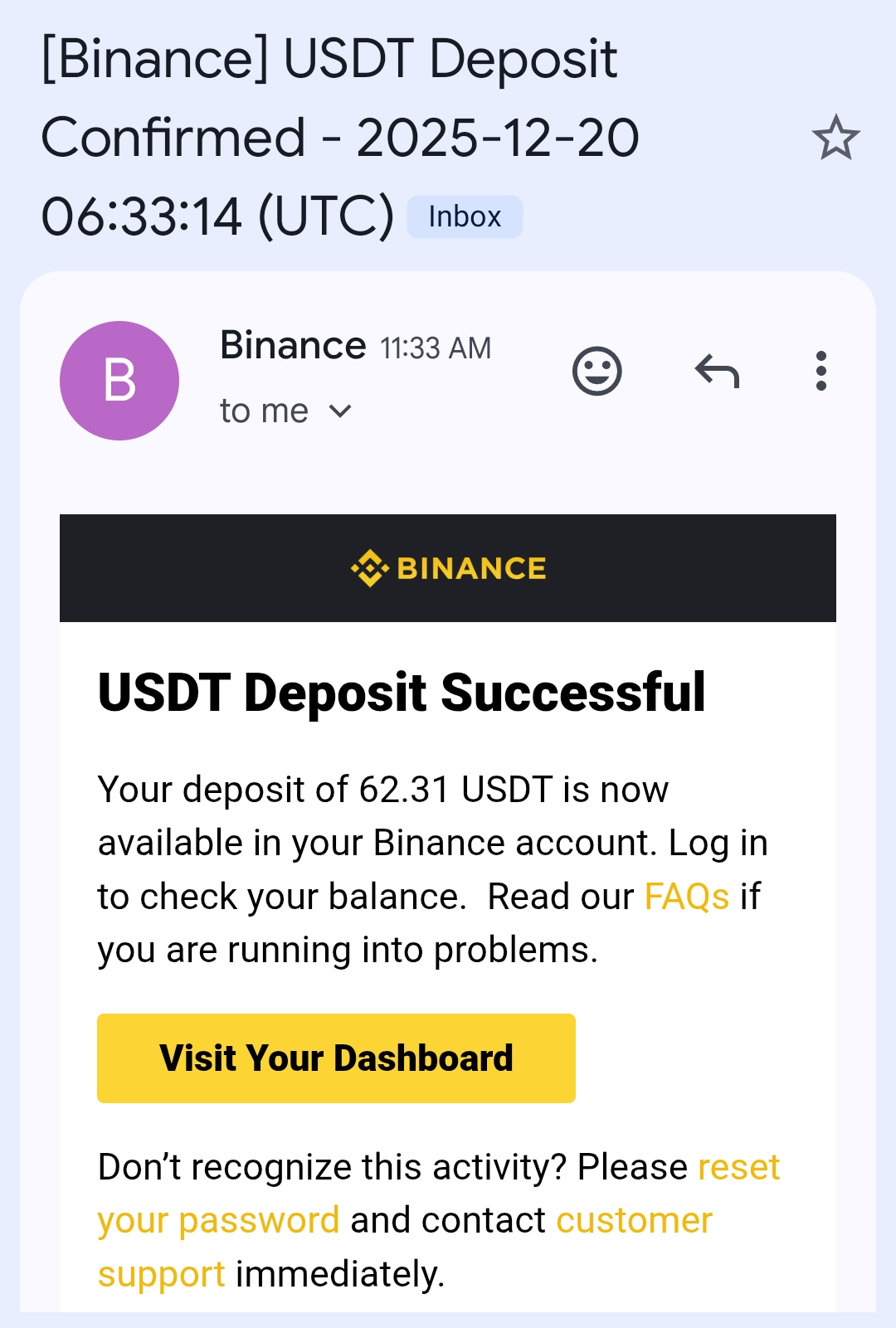Click the Binance diamond logo icon

[369, 568]
